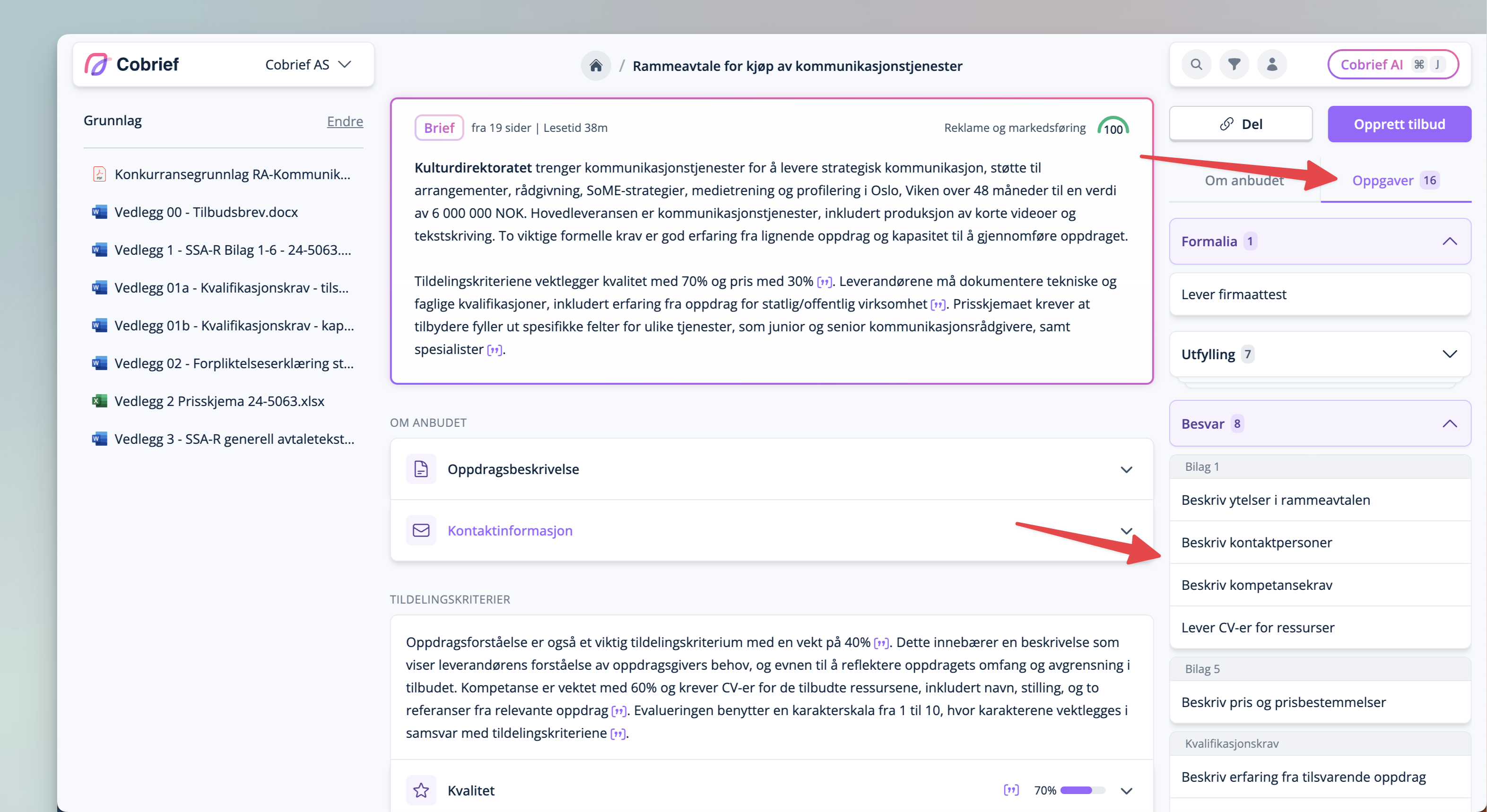This screenshot has width=1487, height=812.
Task: Open Konkurransegrunnlag PDF document
Action: click(x=232, y=174)
